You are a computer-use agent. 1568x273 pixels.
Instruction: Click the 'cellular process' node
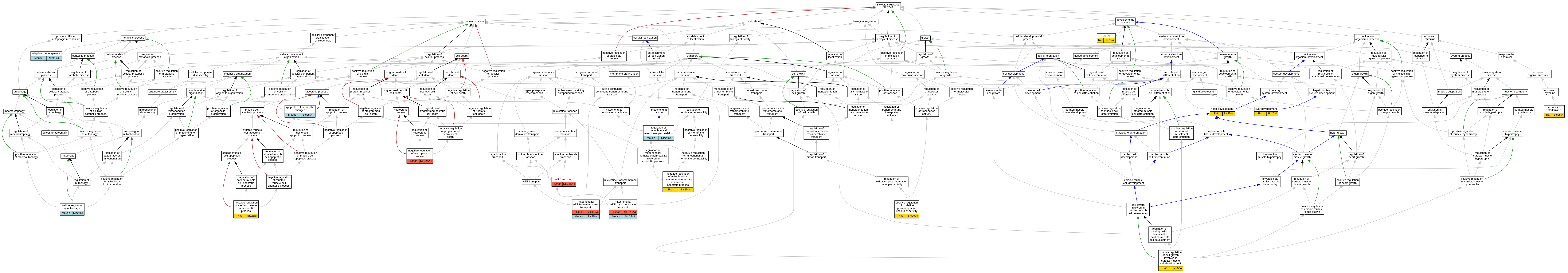click(474, 21)
